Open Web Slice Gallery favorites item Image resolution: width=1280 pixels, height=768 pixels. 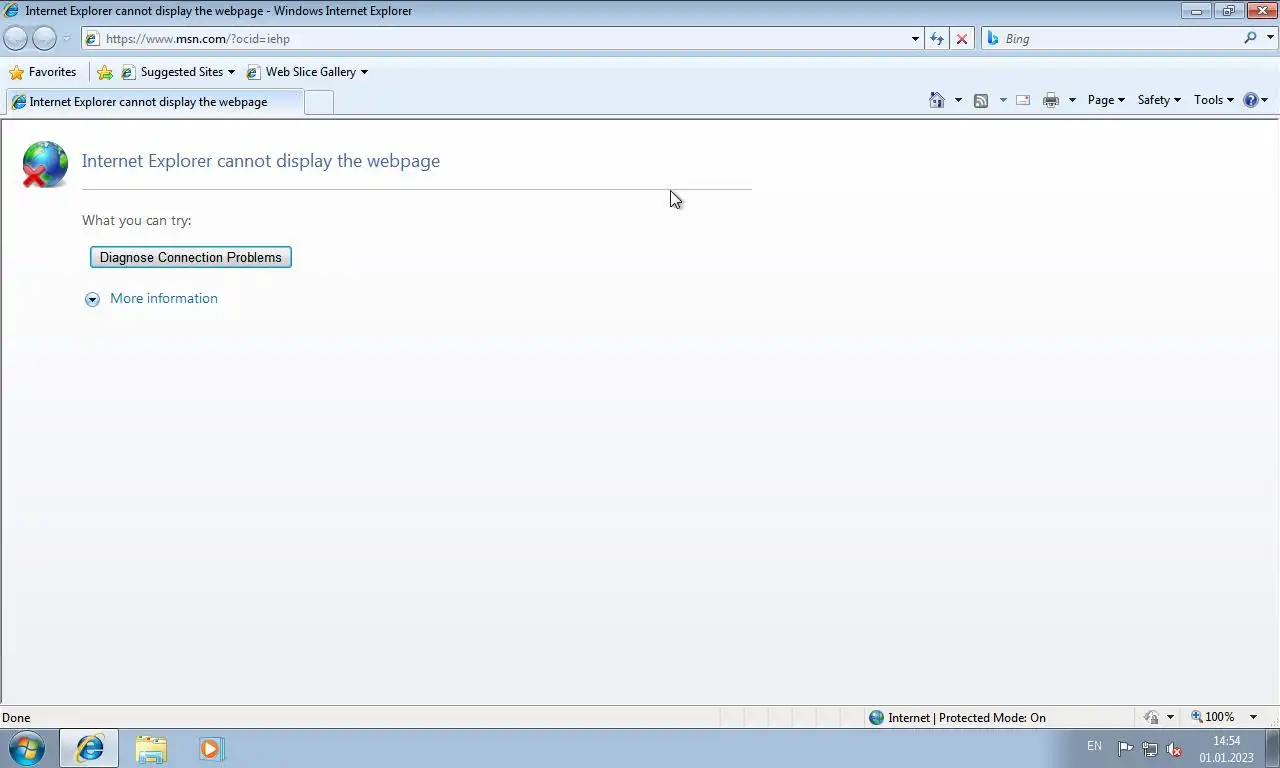(x=307, y=72)
